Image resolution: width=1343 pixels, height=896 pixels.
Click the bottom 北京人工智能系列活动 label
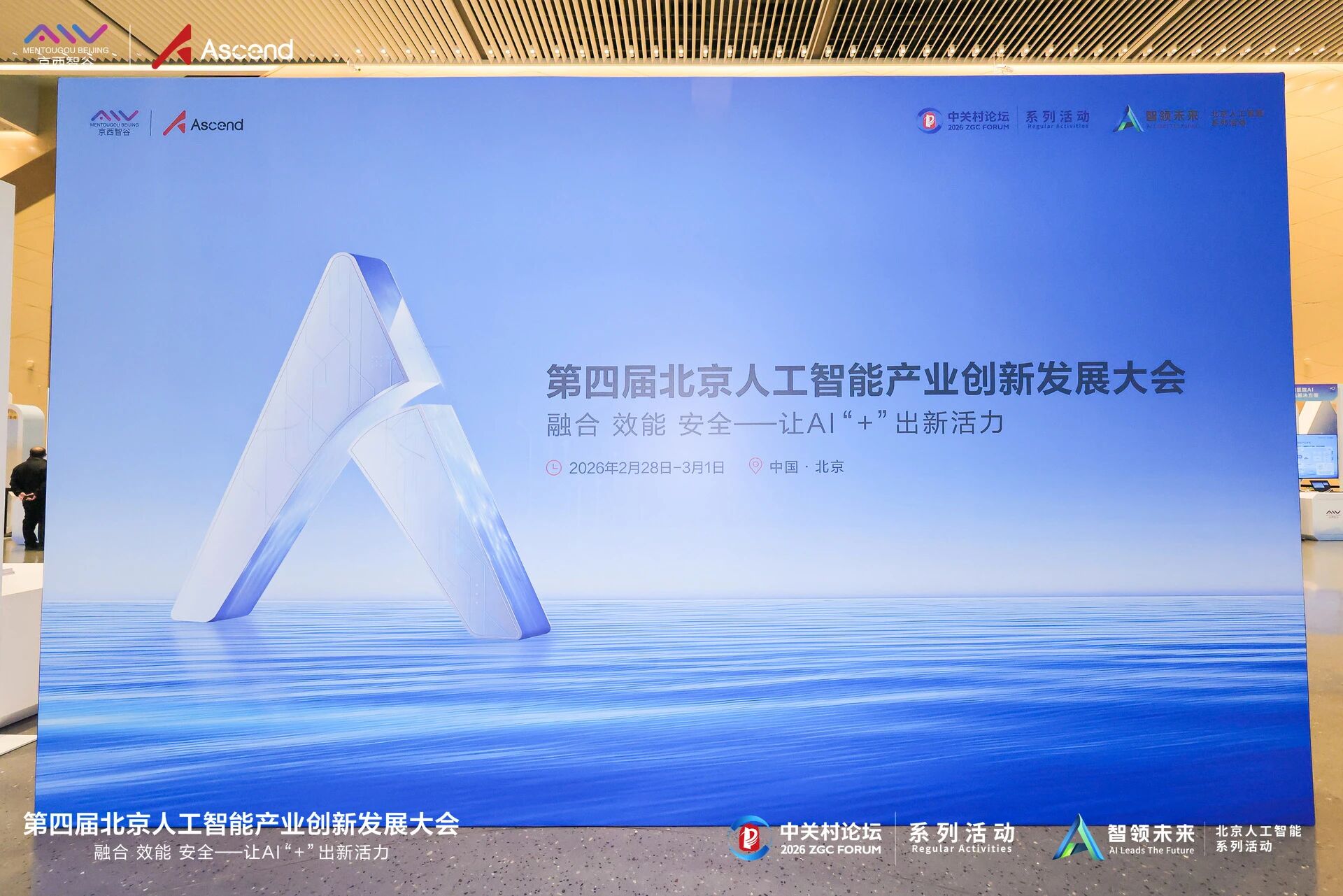[x=1258, y=838]
